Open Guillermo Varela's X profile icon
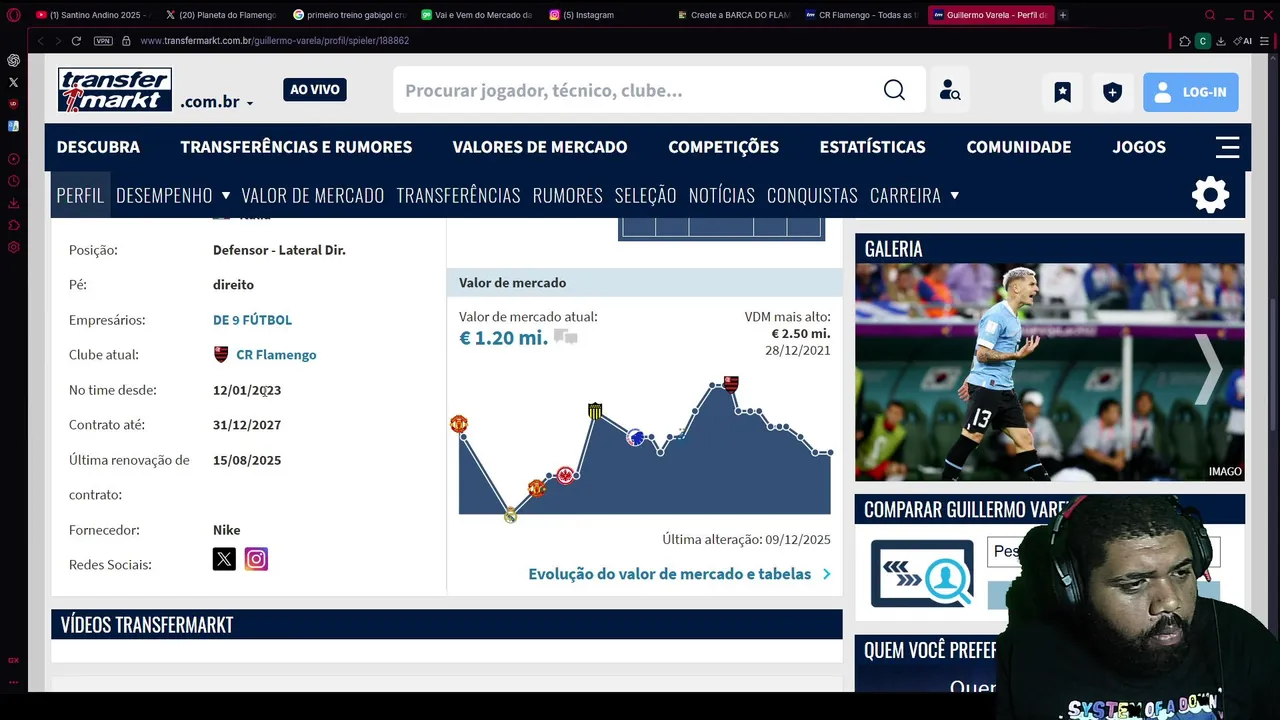 pyautogui.click(x=224, y=559)
